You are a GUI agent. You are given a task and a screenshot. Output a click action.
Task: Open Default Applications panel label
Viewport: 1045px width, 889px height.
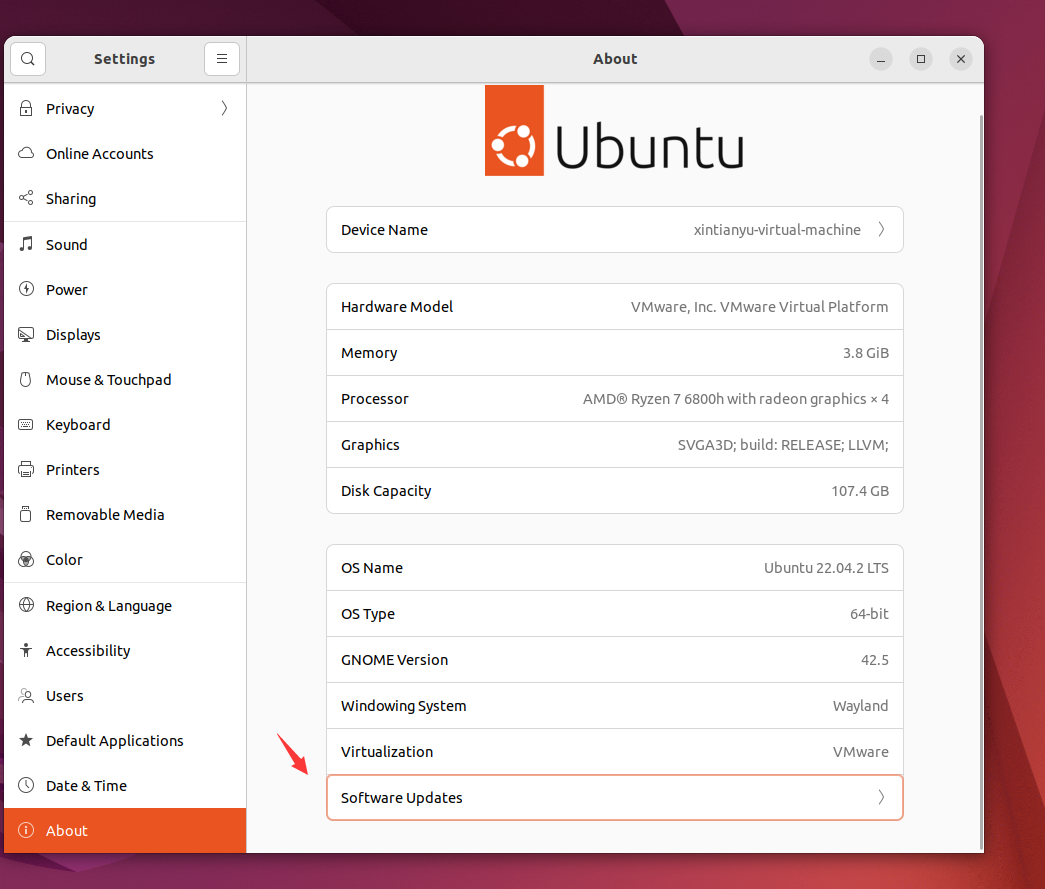coord(115,740)
